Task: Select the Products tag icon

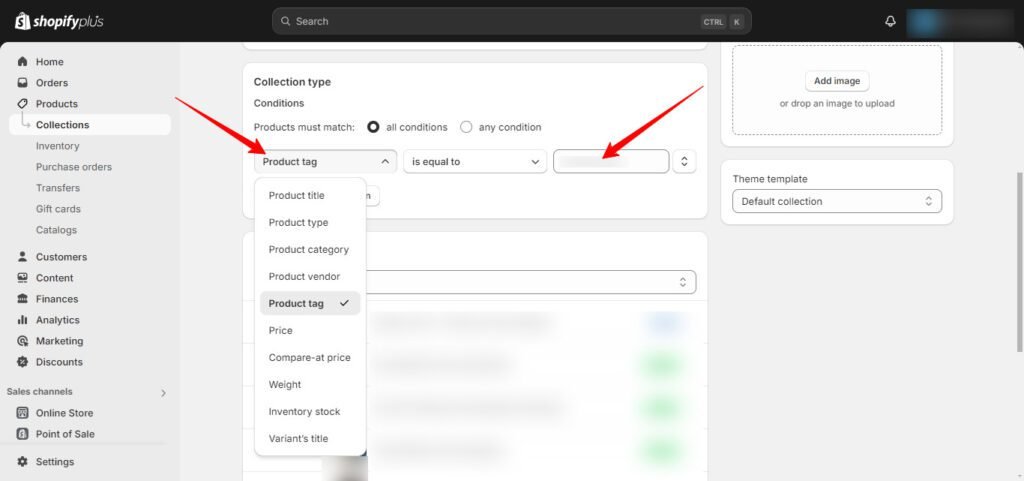Action: [x=23, y=104]
